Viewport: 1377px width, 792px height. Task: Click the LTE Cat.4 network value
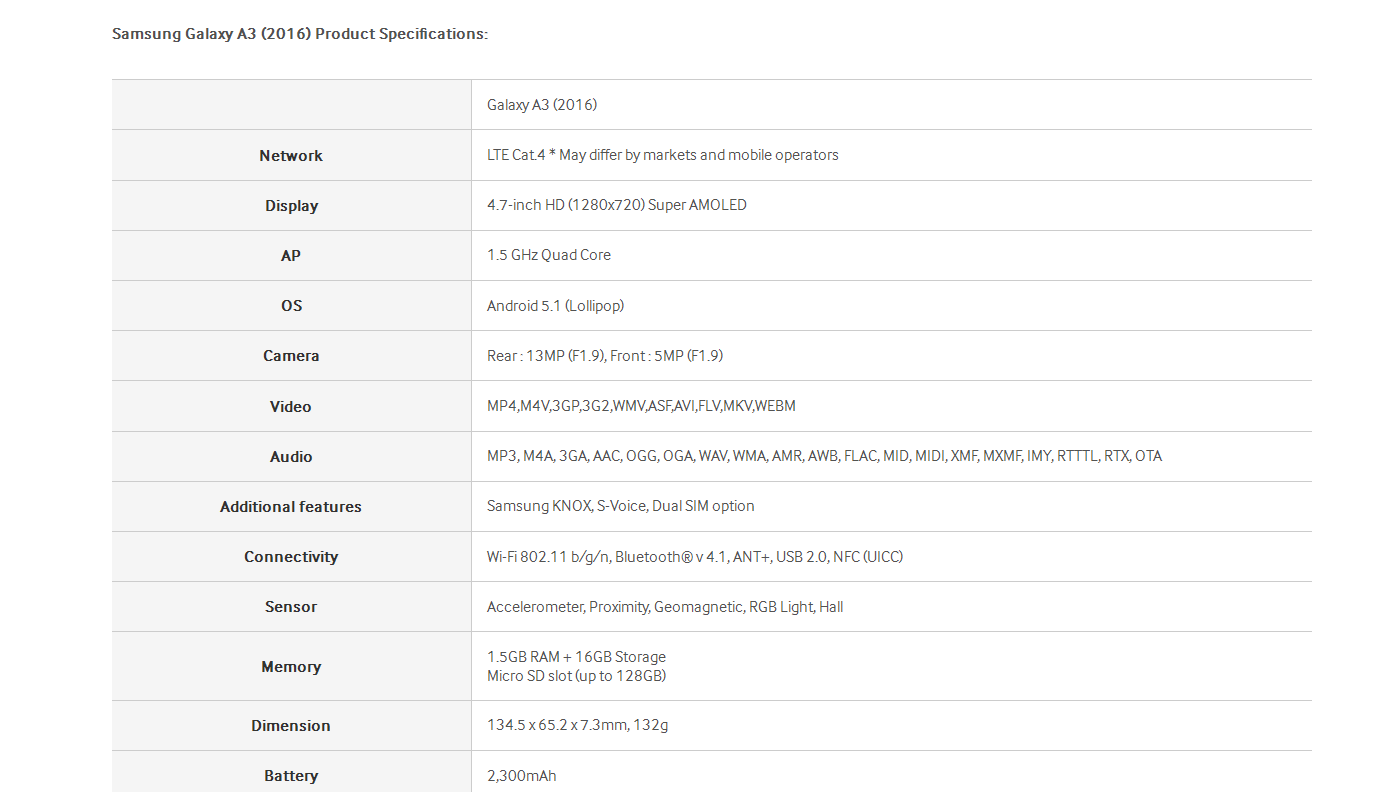662,155
